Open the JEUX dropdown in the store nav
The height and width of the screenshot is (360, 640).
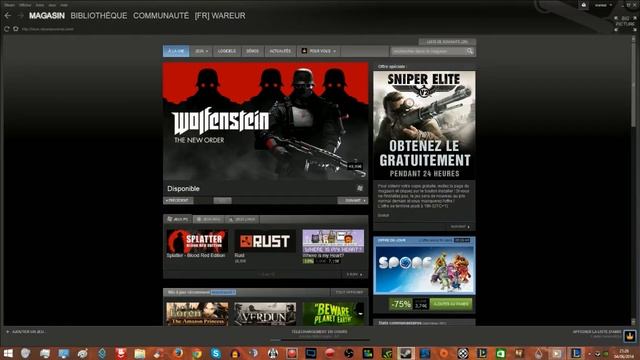(x=201, y=51)
